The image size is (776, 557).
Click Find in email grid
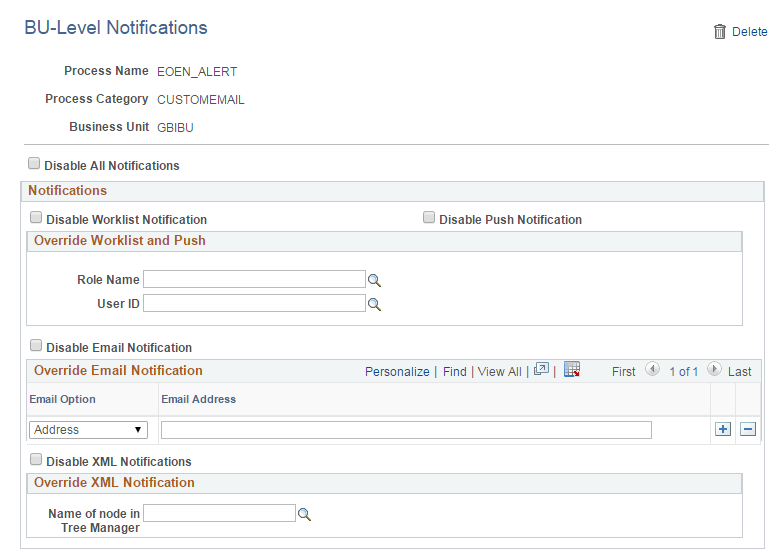pyautogui.click(x=454, y=371)
